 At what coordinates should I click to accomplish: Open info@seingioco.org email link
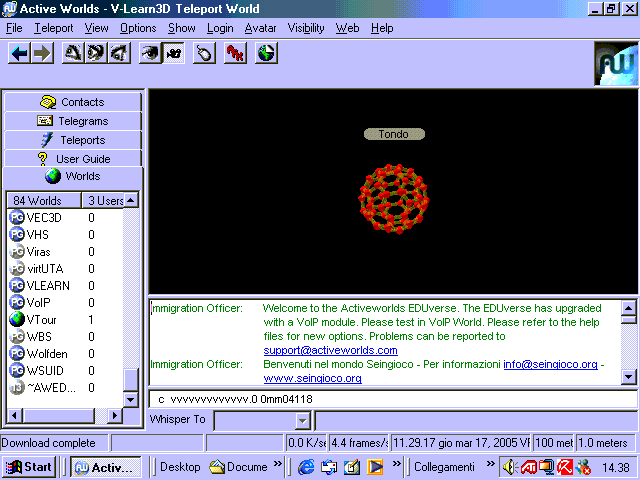[550, 364]
